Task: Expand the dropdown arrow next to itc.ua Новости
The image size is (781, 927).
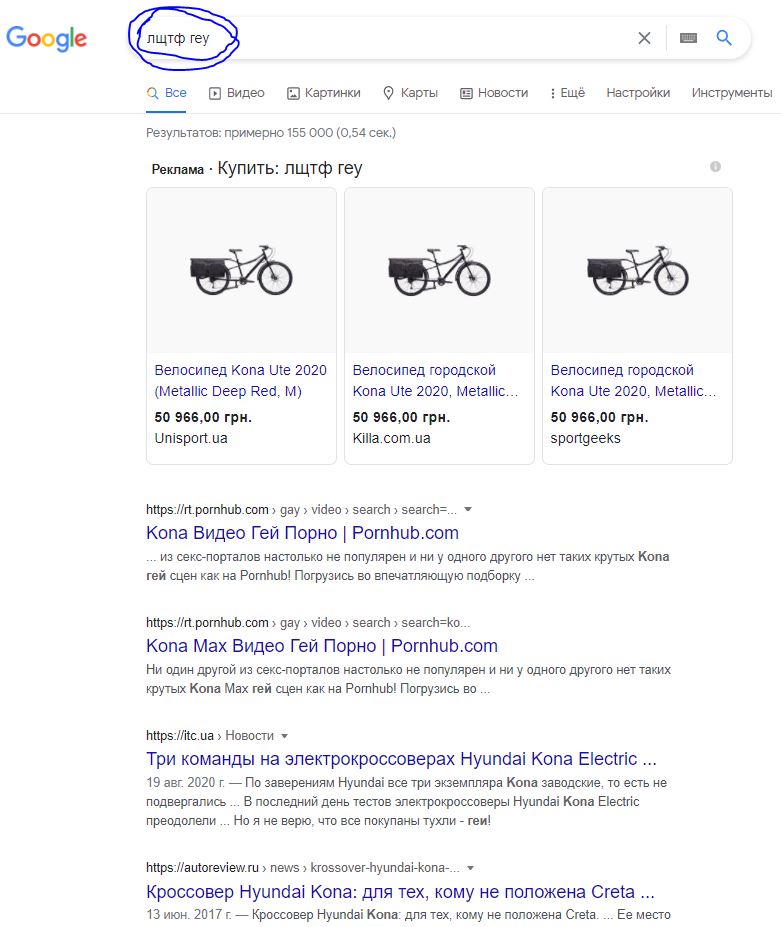Action: (x=284, y=736)
